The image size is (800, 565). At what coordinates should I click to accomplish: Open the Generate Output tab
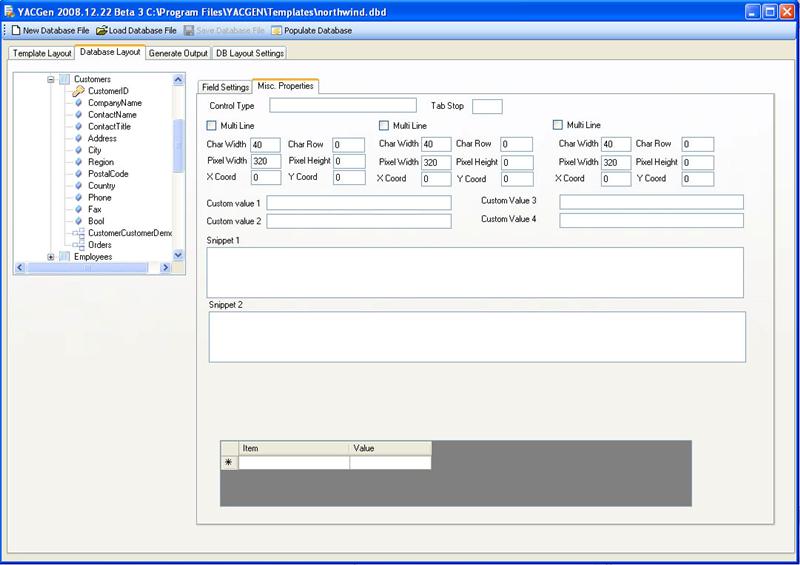[178, 53]
